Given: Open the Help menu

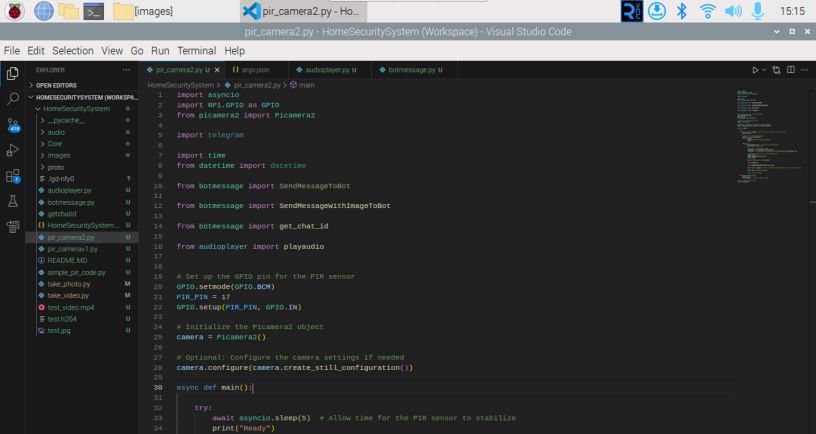Looking at the screenshot, I should point(234,50).
